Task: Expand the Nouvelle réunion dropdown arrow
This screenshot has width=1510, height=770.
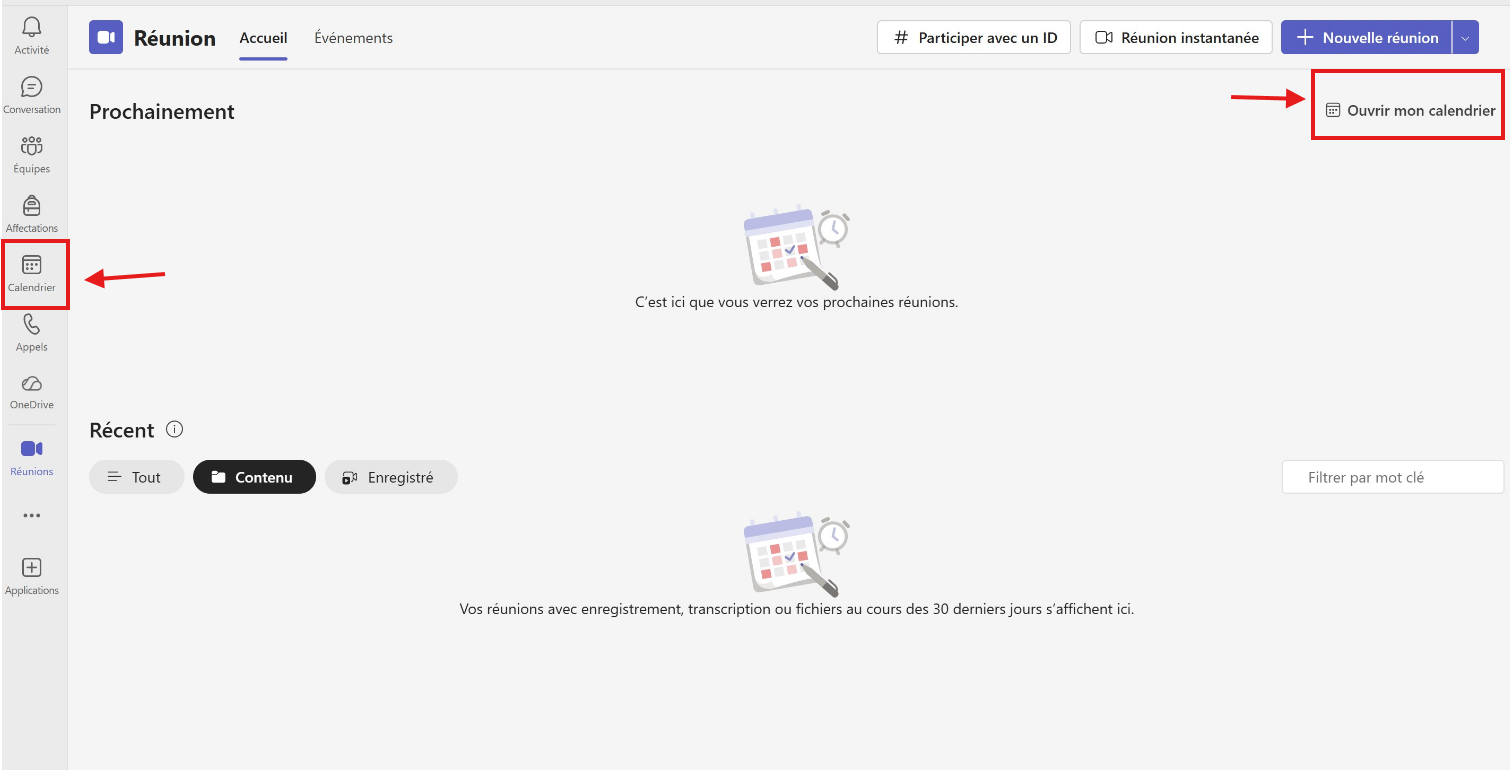Action: 1465,38
